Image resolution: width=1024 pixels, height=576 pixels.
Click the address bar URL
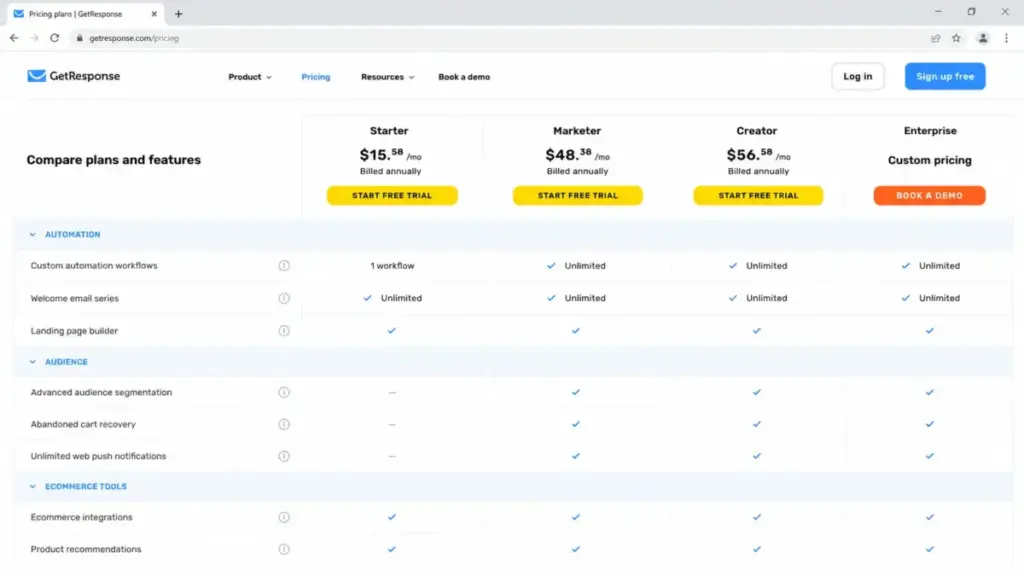click(134, 38)
